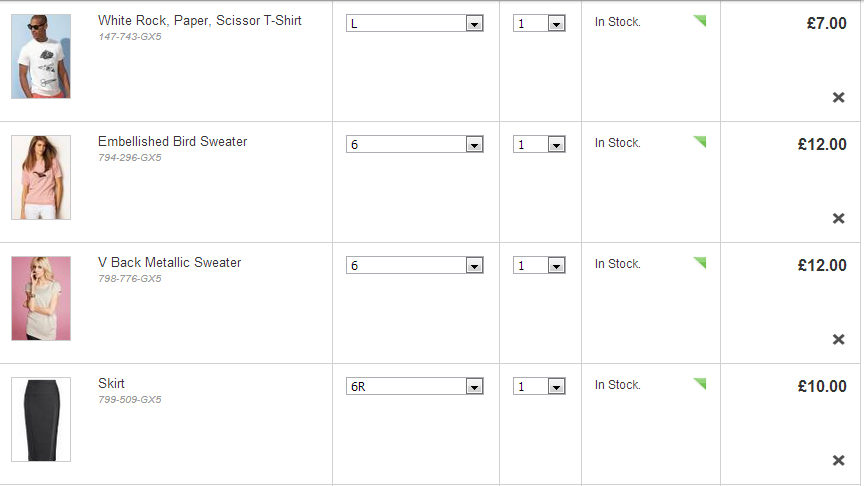Screen dimensions: 864x486
Task: Change quantity of the Skirt
Action: point(539,386)
